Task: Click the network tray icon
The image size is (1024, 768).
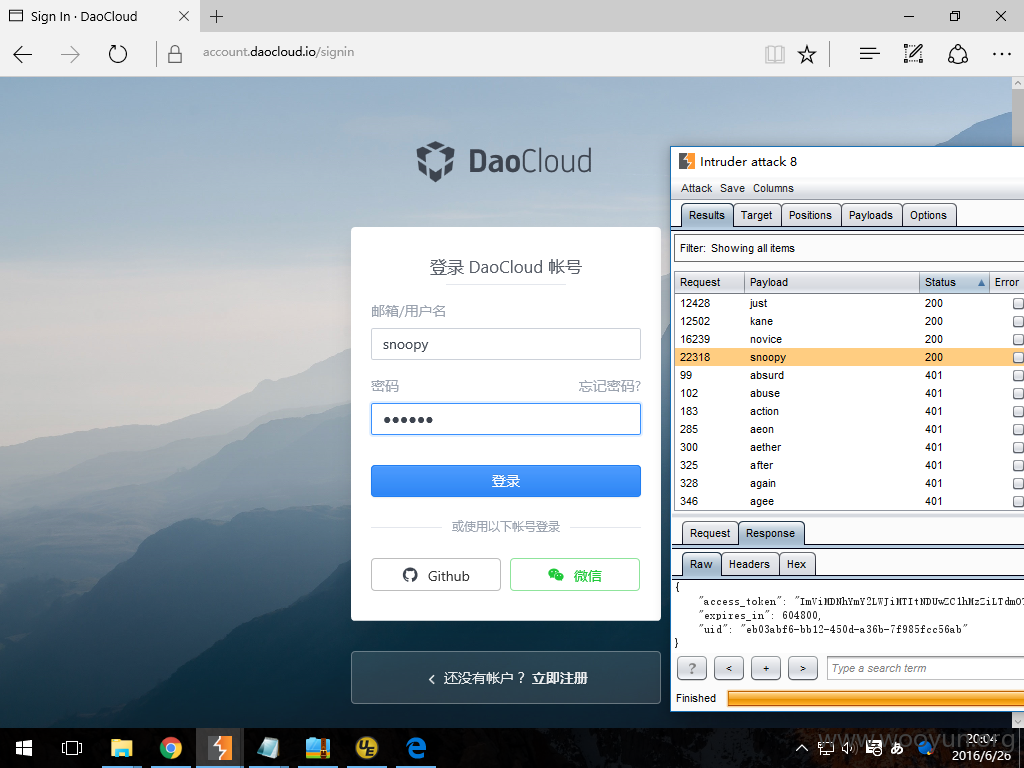Action: (826, 748)
